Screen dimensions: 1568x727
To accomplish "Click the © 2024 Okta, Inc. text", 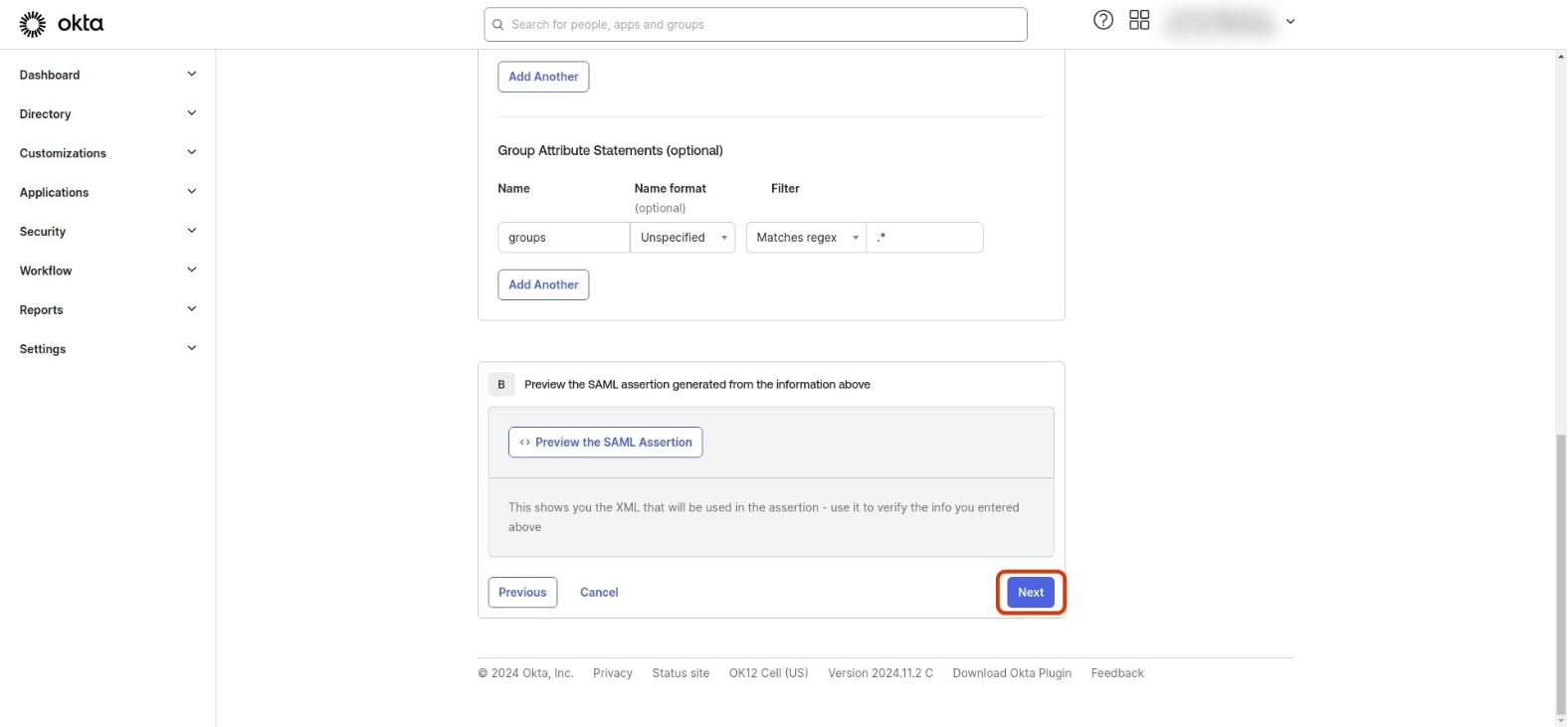I will click(525, 673).
